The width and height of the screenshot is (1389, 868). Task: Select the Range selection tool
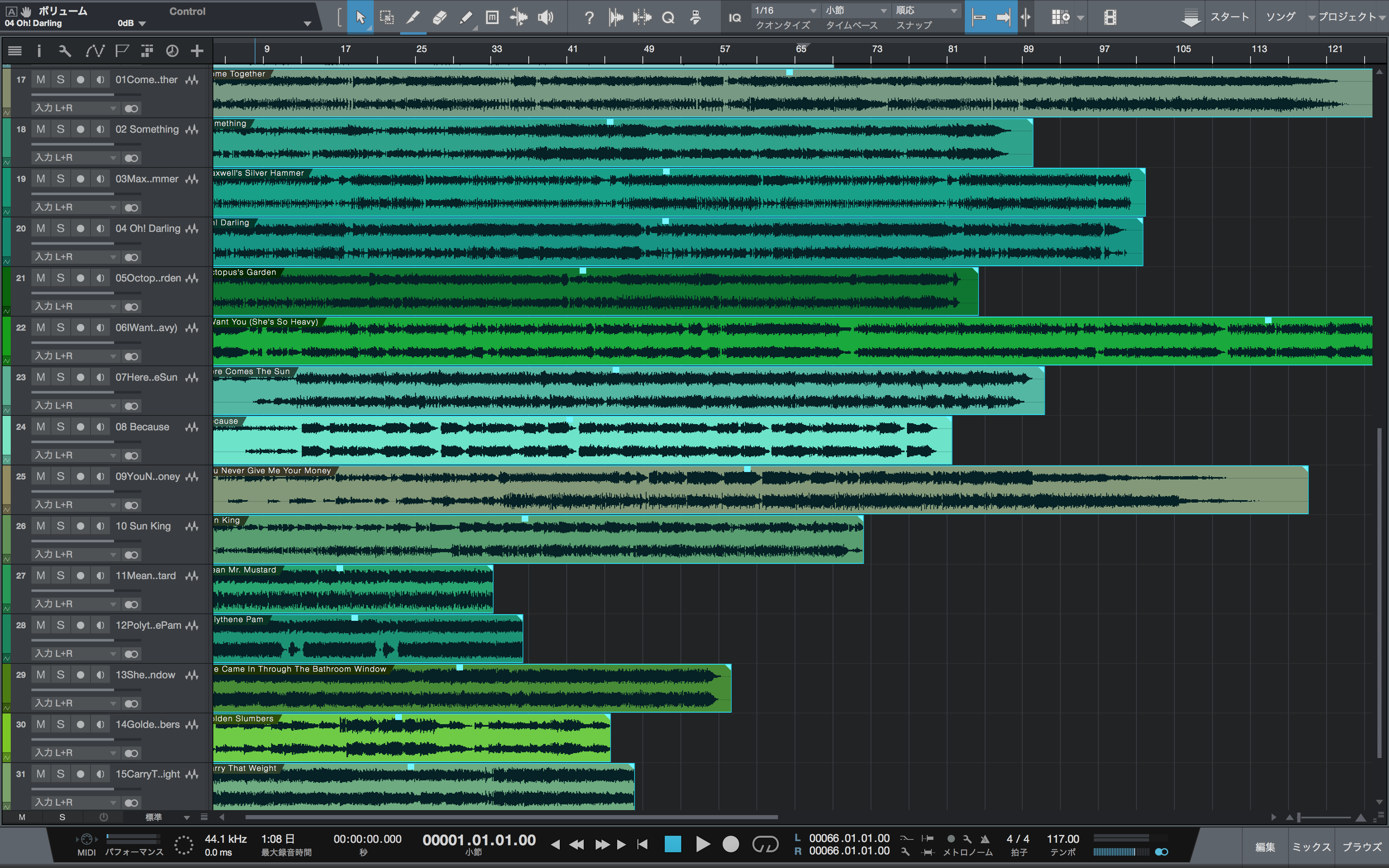(x=387, y=17)
